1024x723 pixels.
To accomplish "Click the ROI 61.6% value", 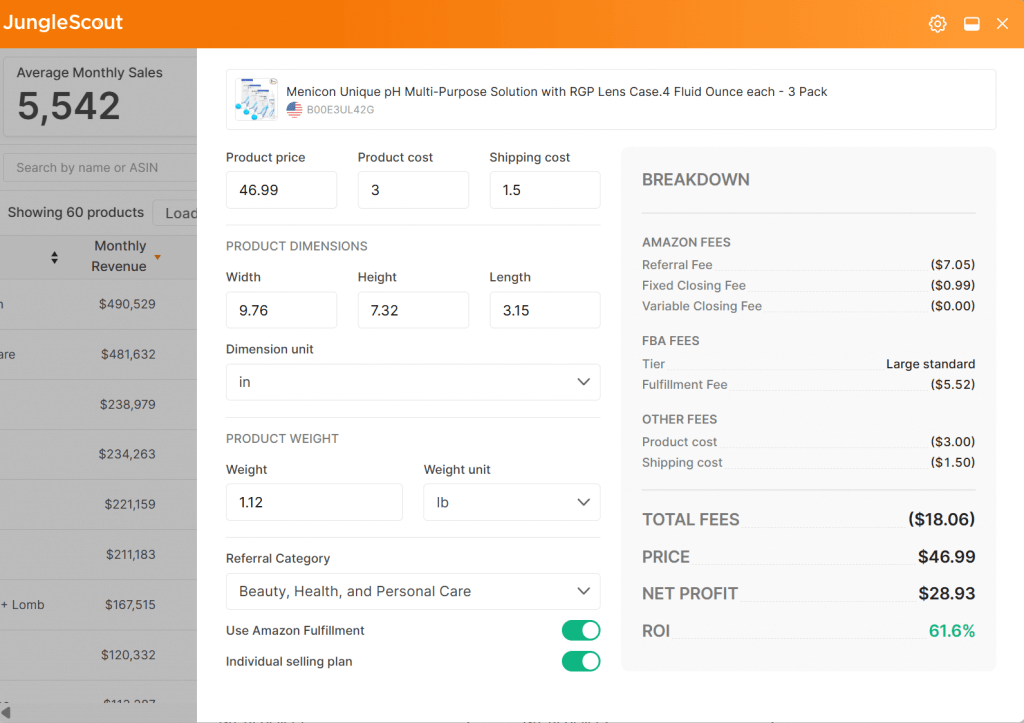I will click(952, 631).
